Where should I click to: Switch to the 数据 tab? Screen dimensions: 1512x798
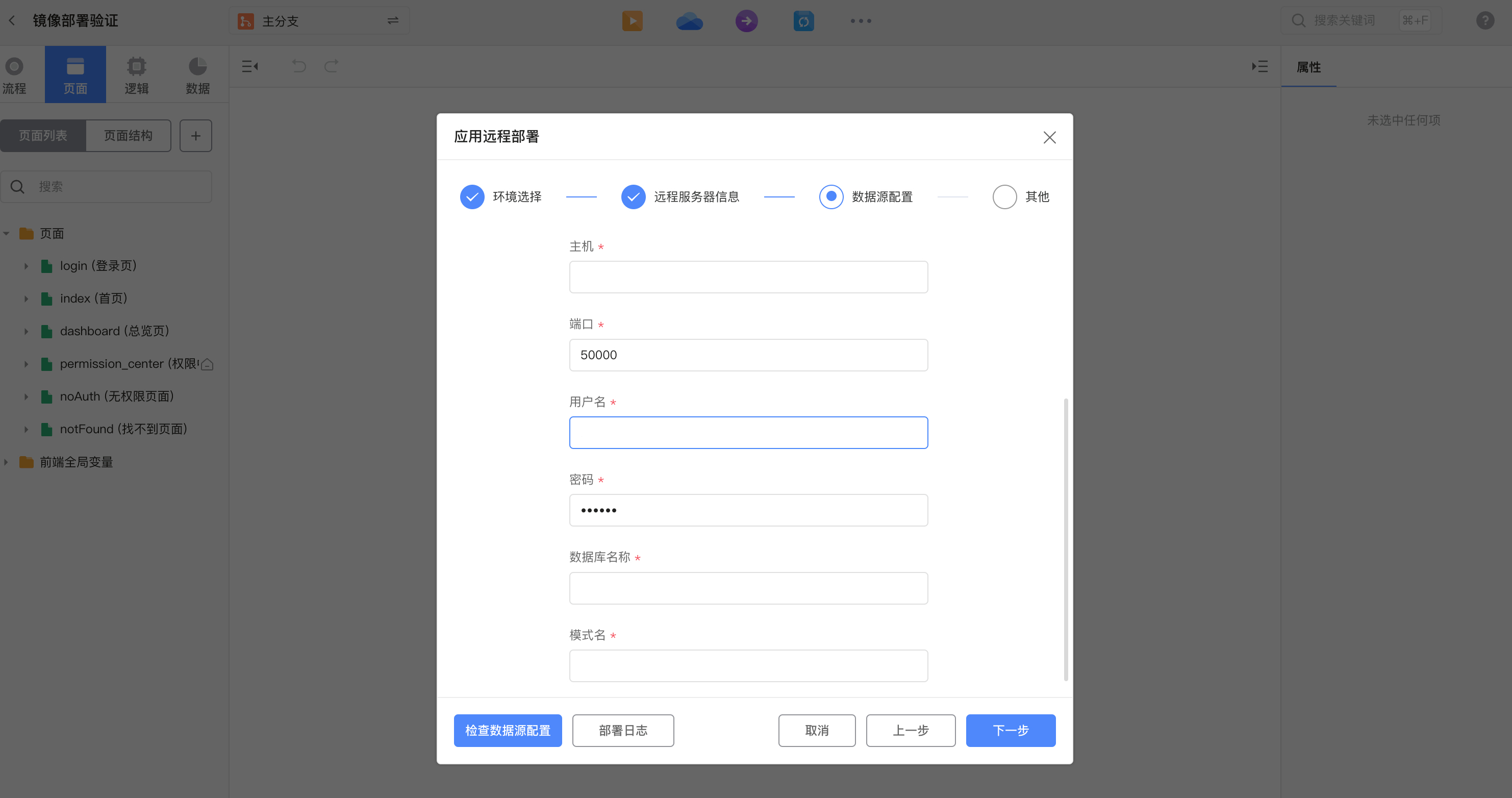(x=198, y=74)
